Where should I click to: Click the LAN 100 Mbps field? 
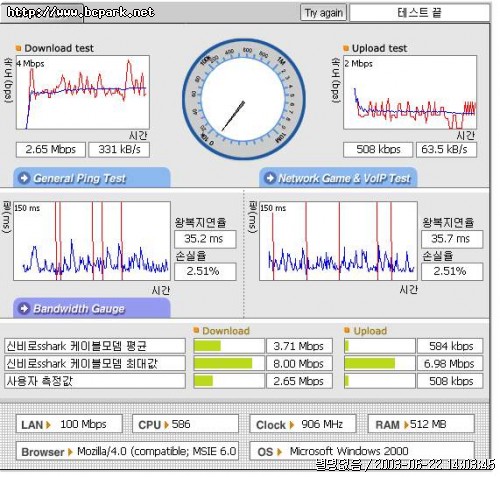pyautogui.click(x=69, y=424)
